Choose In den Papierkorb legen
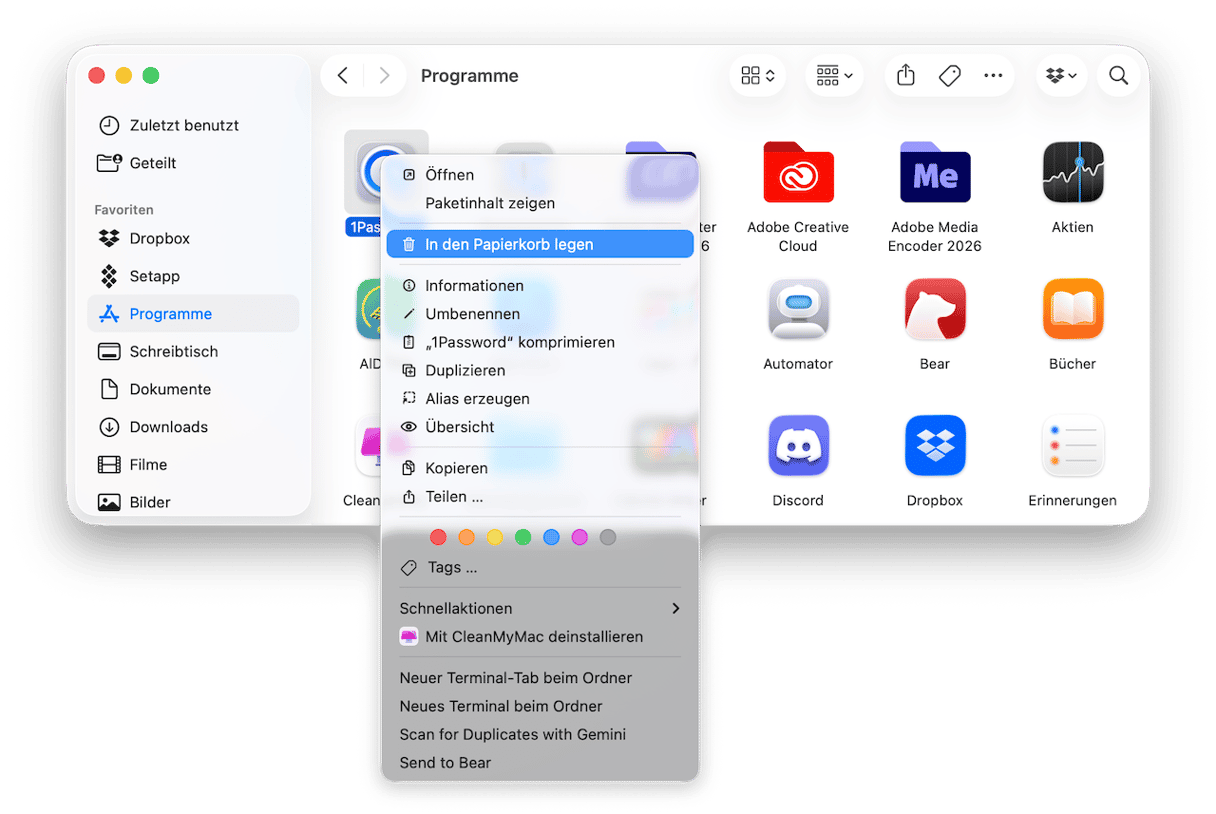1216x814 pixels. coord(540,244)
